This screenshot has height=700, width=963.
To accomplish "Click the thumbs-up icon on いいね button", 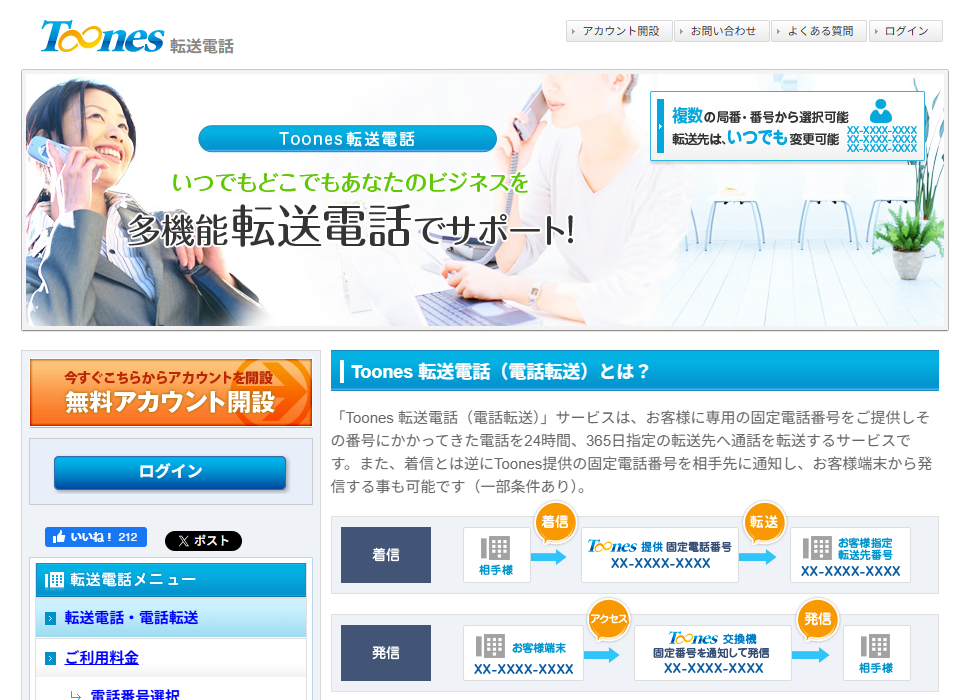I will click(x=59, y=537).
